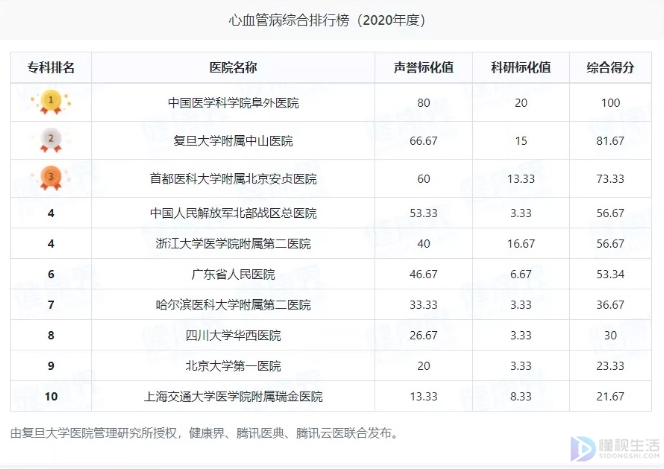Click the total score 73.33
The height and width of the screenshot is (469, 664).
tap(610, 179)
